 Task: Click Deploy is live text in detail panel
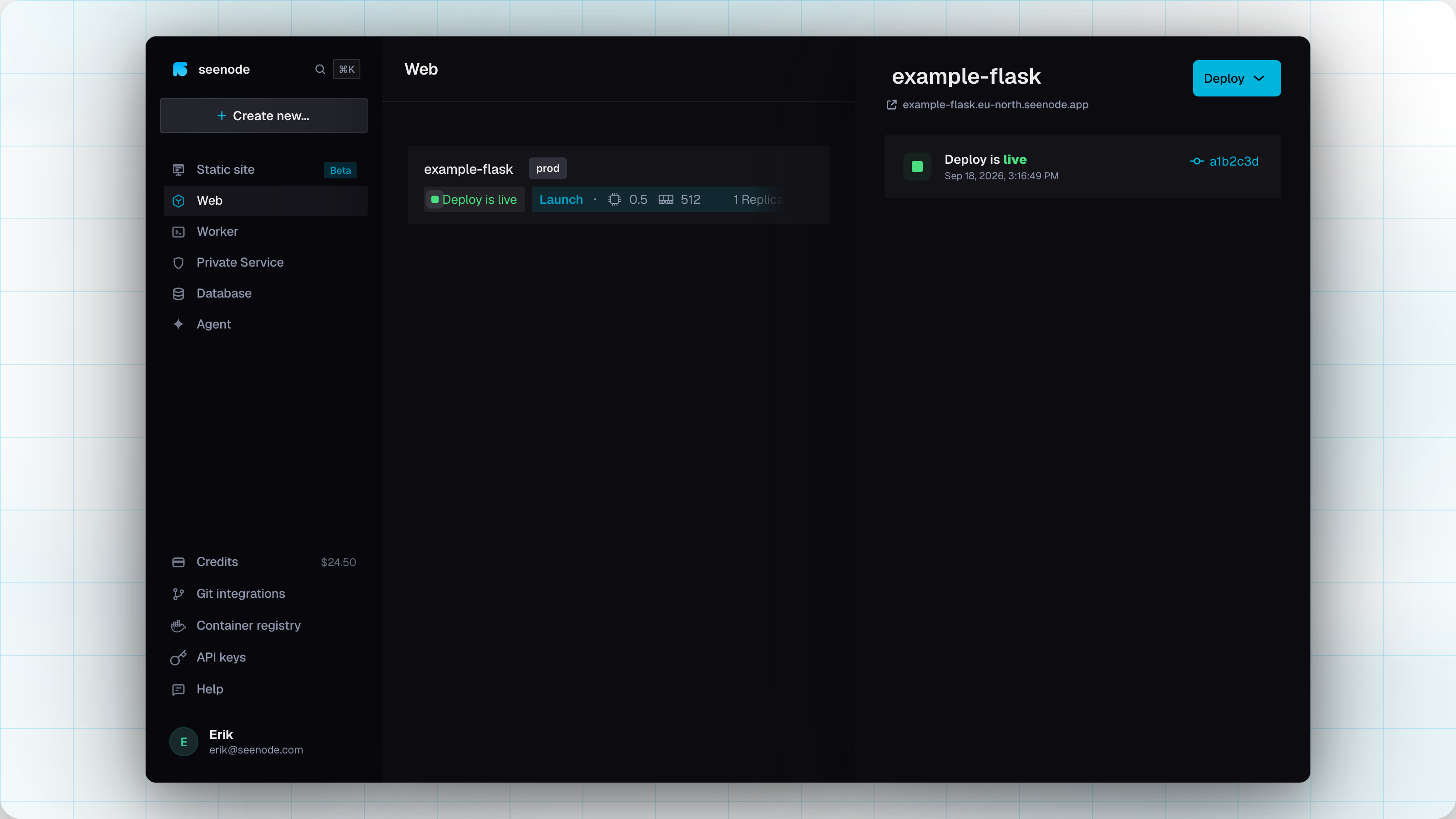coord(985,159)
